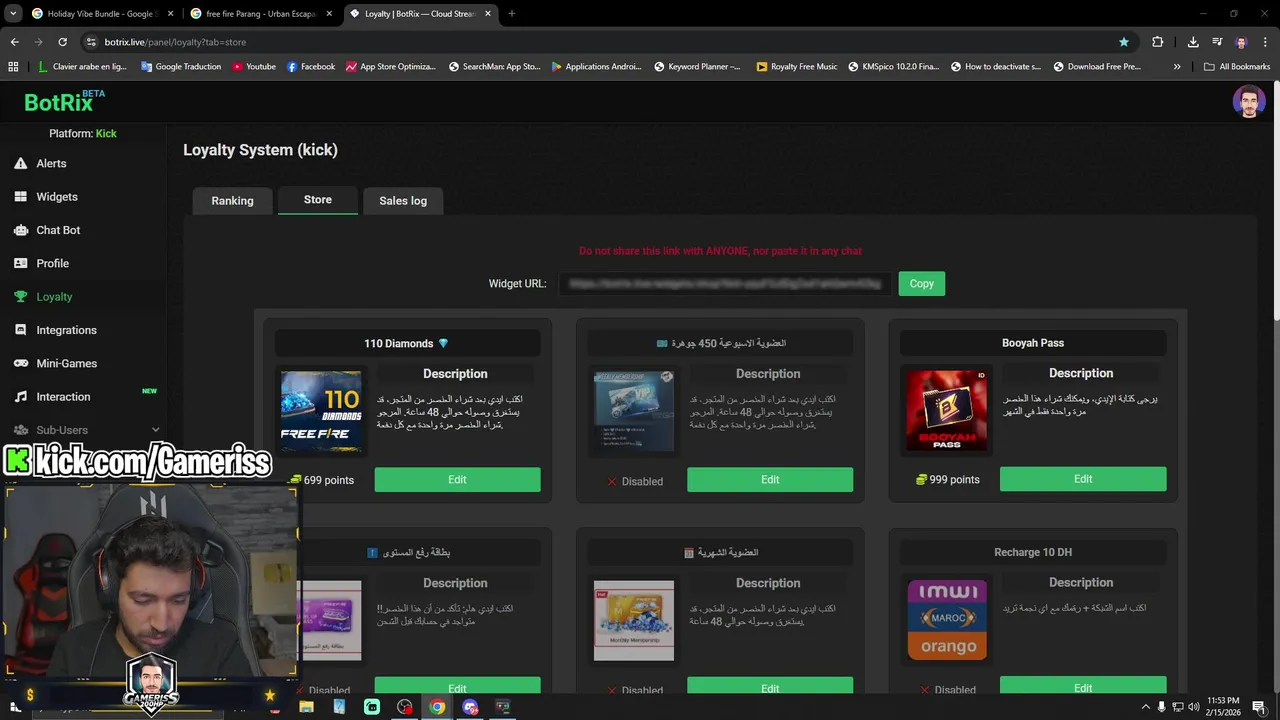Viewport: 1280px width, 720px height.
Task: Reload the botrix.live page
Action: click(x=62, y=42)
